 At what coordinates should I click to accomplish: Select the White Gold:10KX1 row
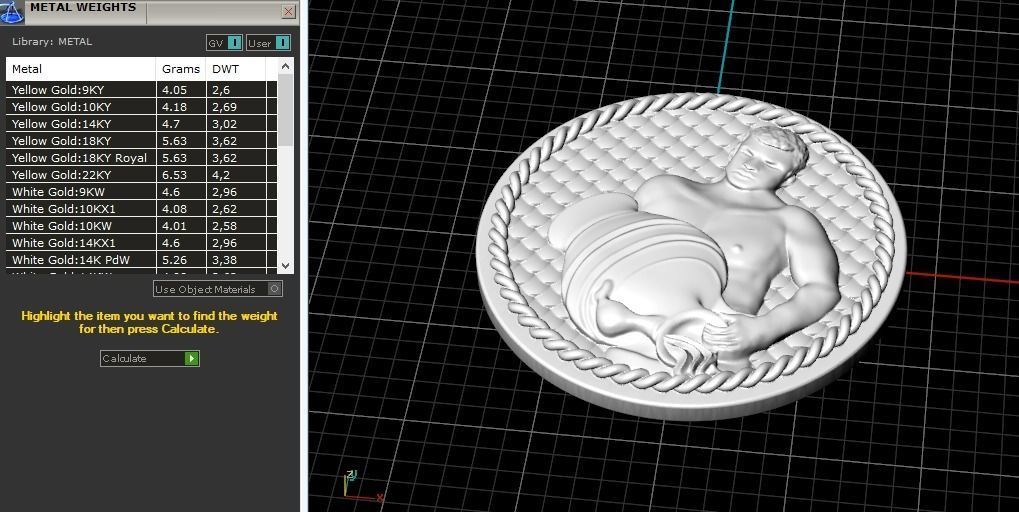pos(142,209)
